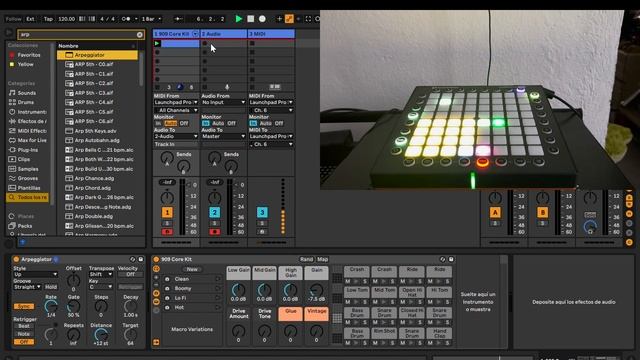Select the 1 909 Core Kit track header

(x=176, y=34)
